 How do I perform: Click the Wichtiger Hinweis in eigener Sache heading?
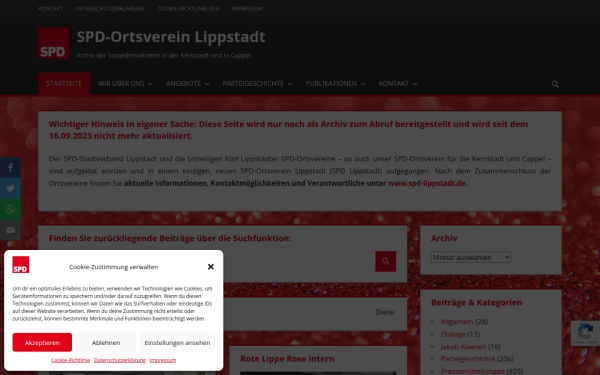coord(288,130)
